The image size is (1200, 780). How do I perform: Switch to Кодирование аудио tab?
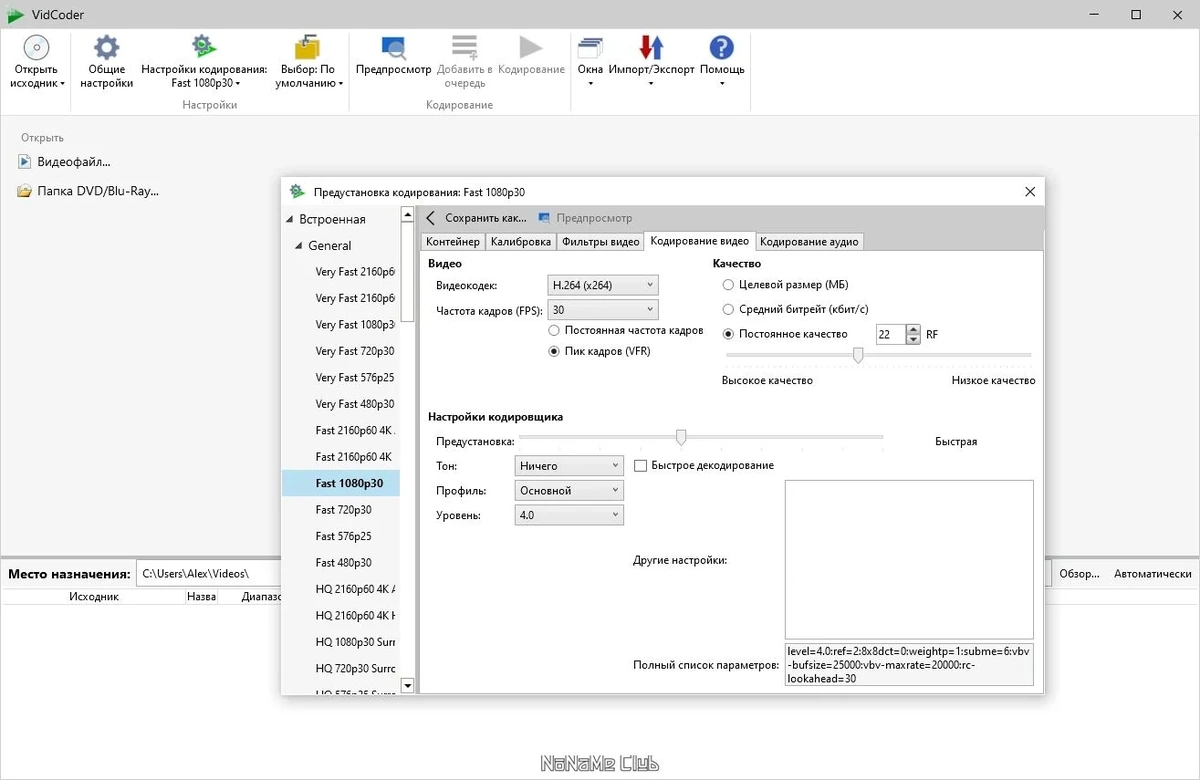pyautogui.click(x=809, y=241)
